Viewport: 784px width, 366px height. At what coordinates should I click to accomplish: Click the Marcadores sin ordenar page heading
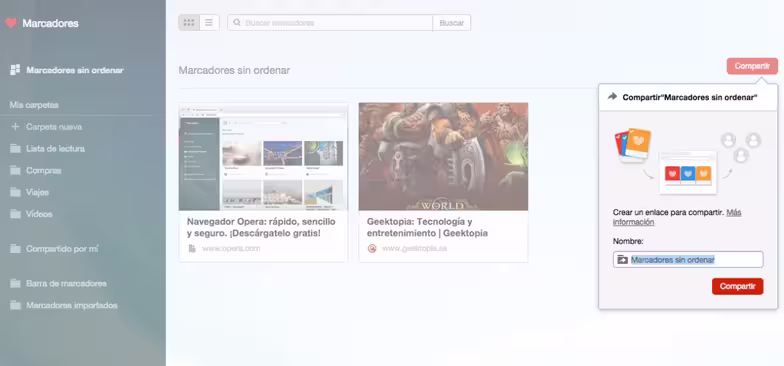pyautogui.click(x=234, y=70)
